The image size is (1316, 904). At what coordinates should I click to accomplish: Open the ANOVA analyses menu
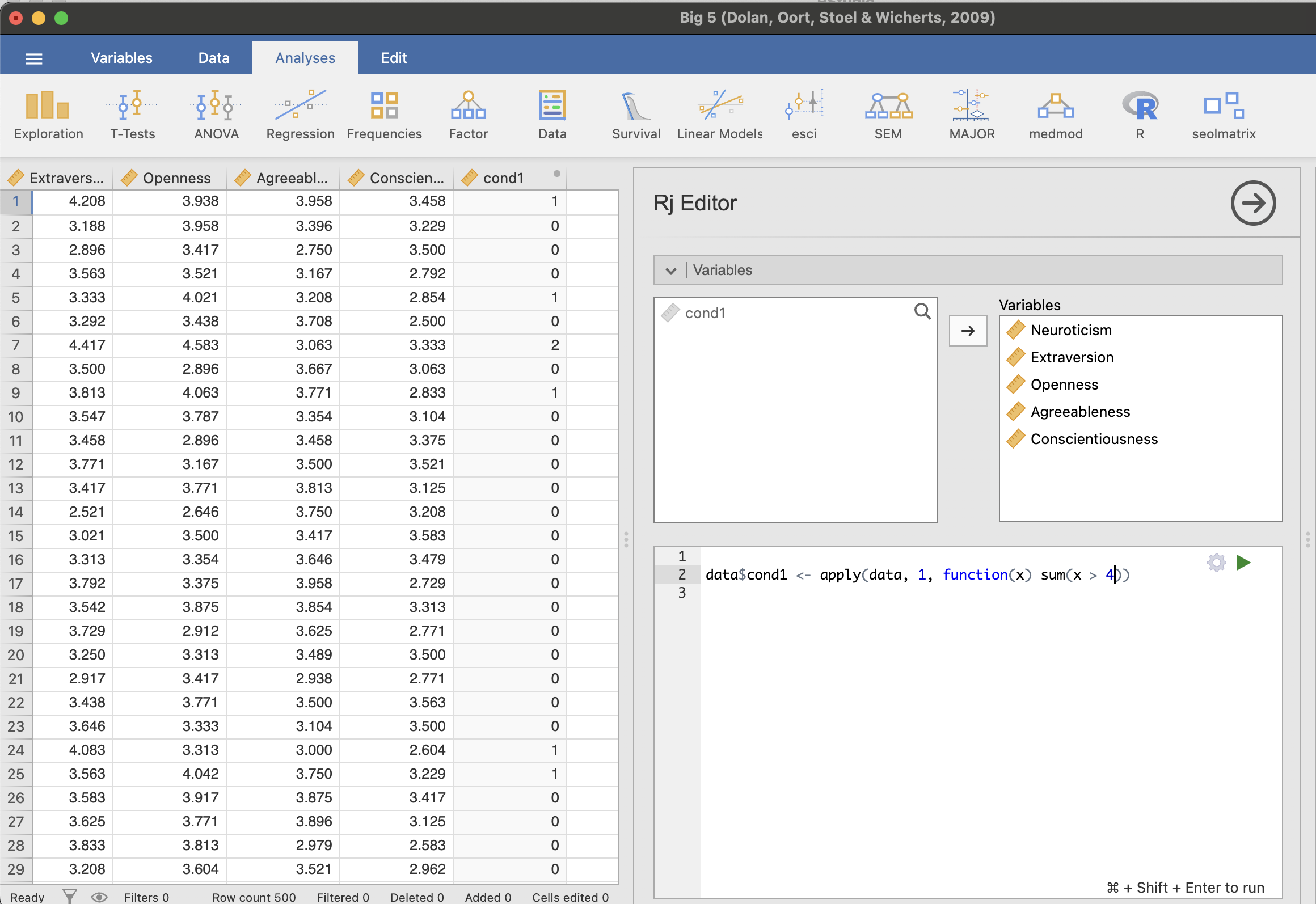click(x=216, y=115)
